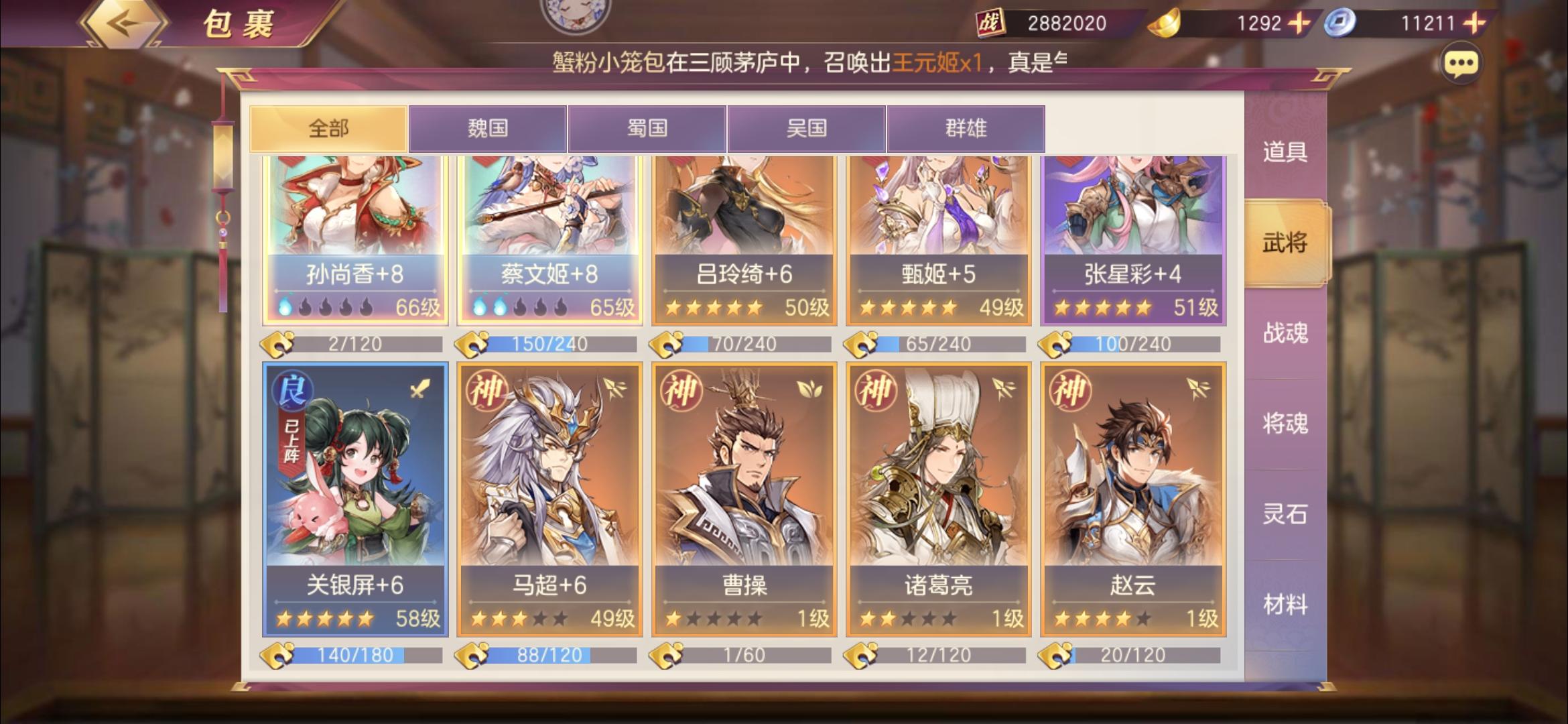This screenshot has height=724, width=1568.
Task: Select the 关银屏+6 hero card
Action: (355, 499)
